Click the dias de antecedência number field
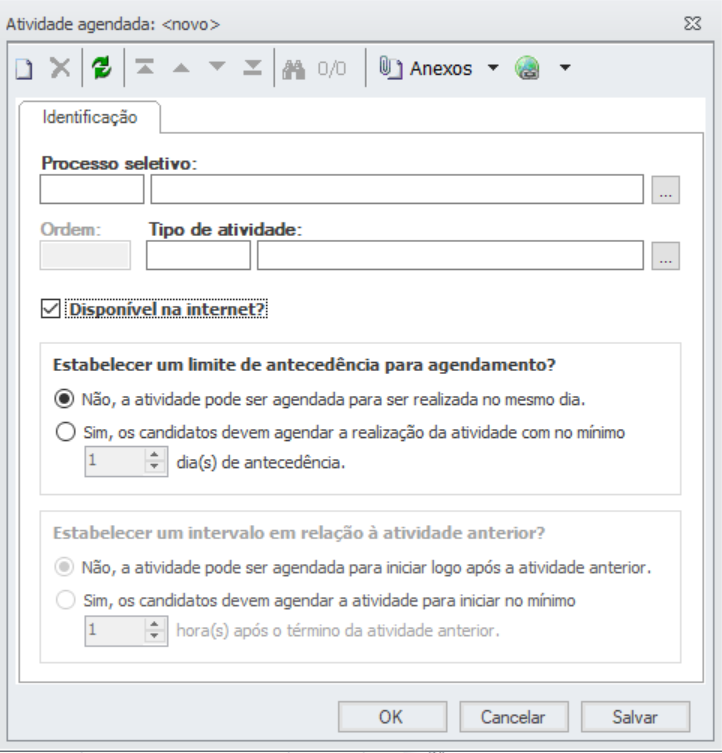The height and width of the screenshot is (753, 722). point(115,462)
